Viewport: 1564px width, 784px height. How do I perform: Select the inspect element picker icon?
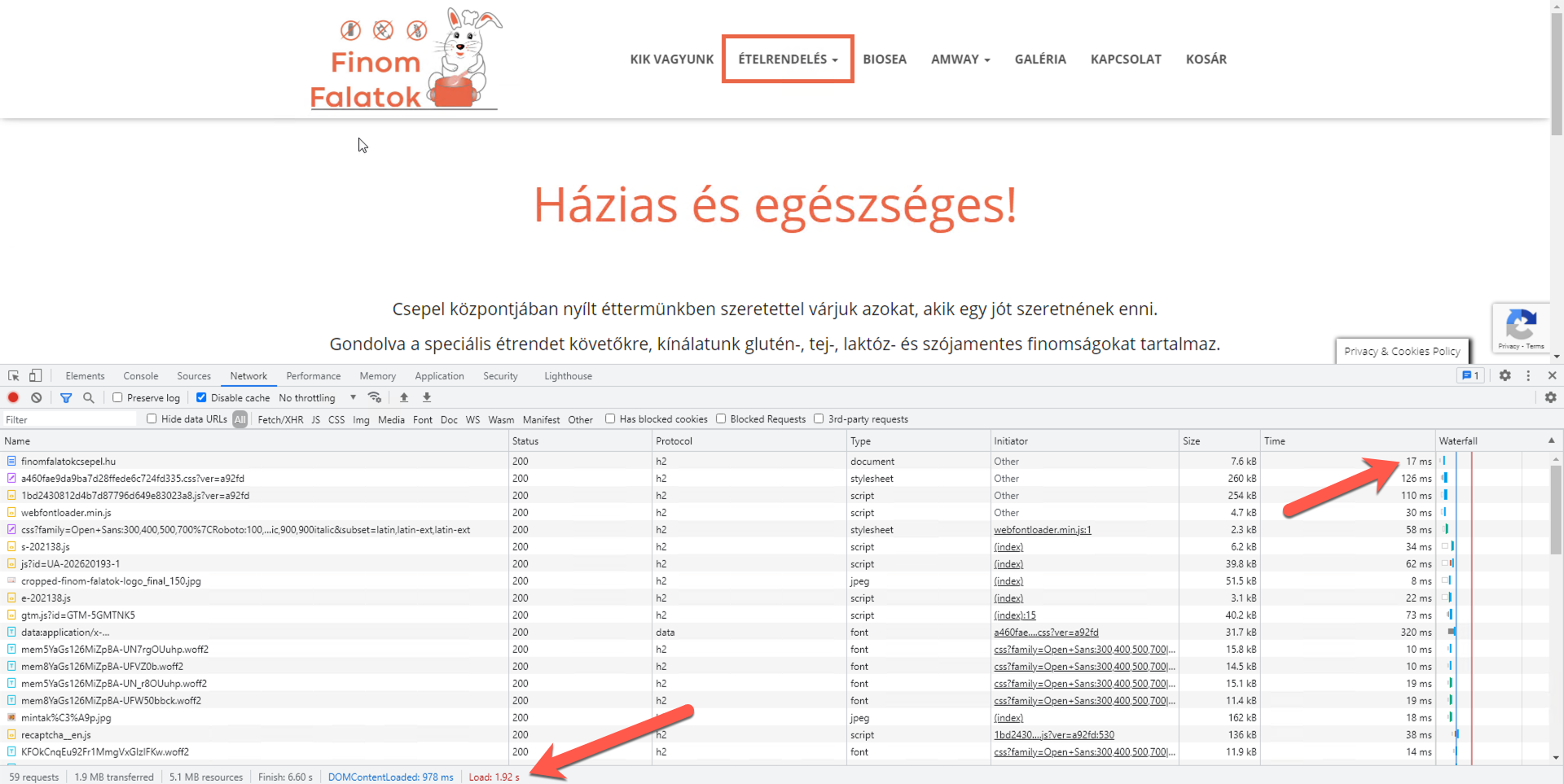click(x=14, y=375)
